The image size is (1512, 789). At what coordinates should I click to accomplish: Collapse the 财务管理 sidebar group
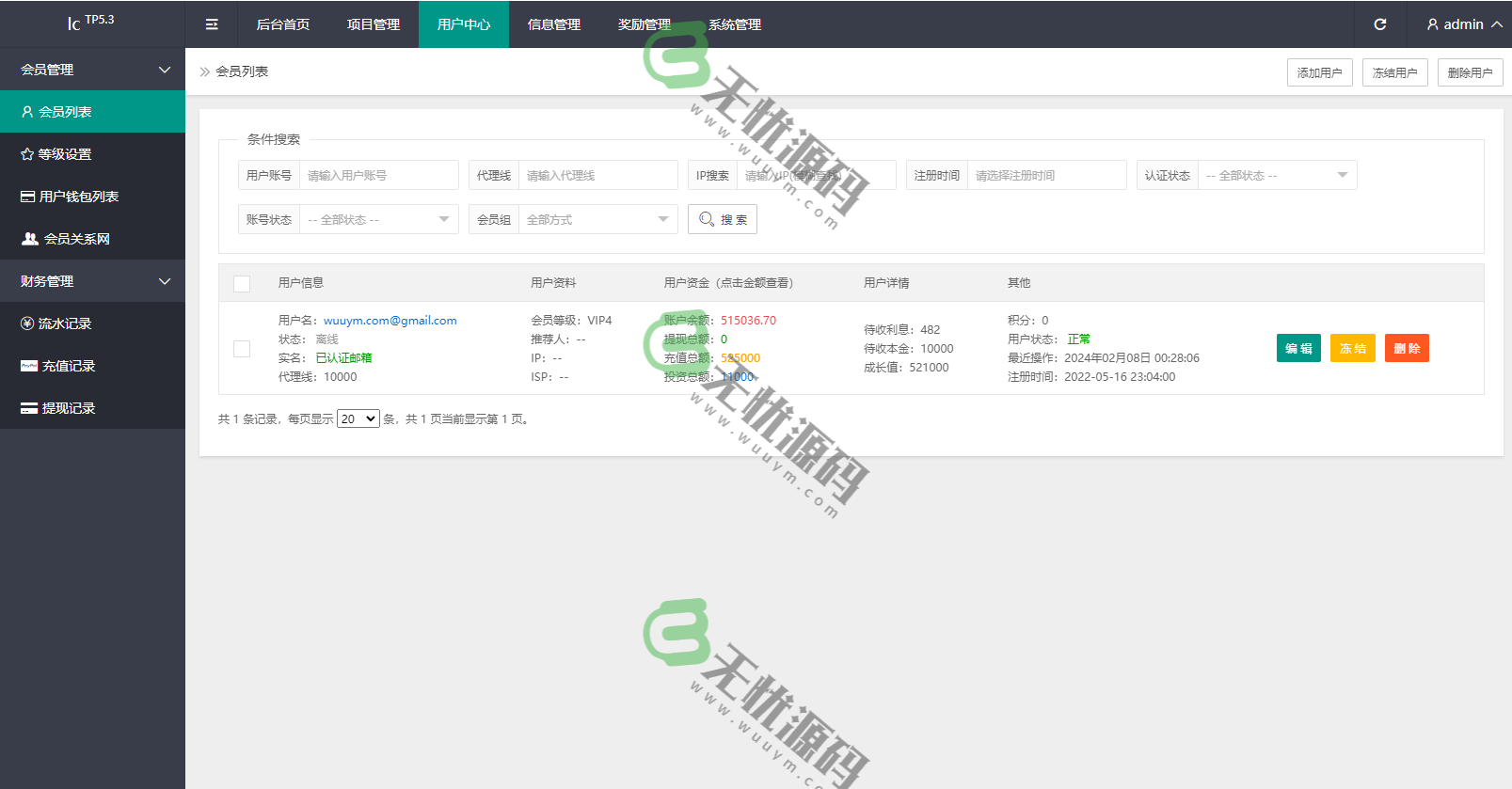coord(92,281)
